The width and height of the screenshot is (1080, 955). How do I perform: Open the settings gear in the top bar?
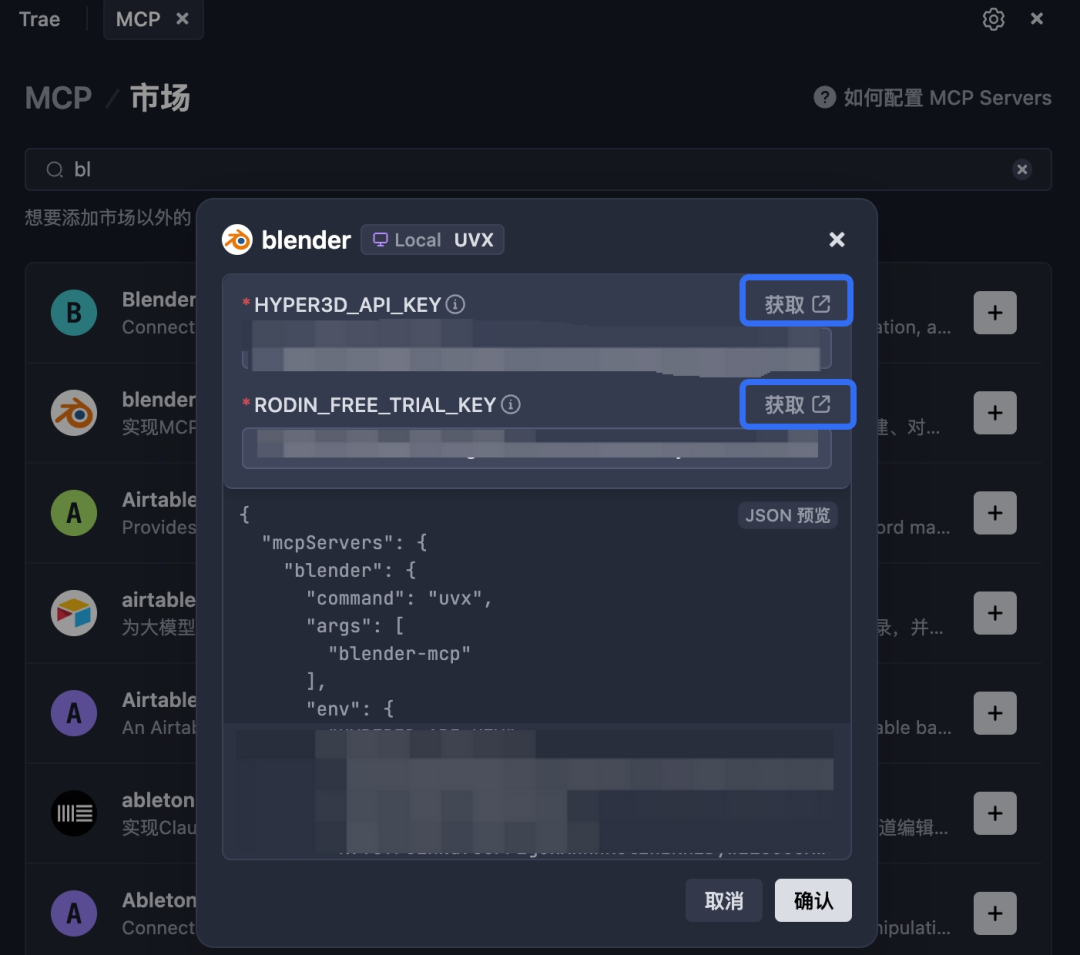point(993,18)
